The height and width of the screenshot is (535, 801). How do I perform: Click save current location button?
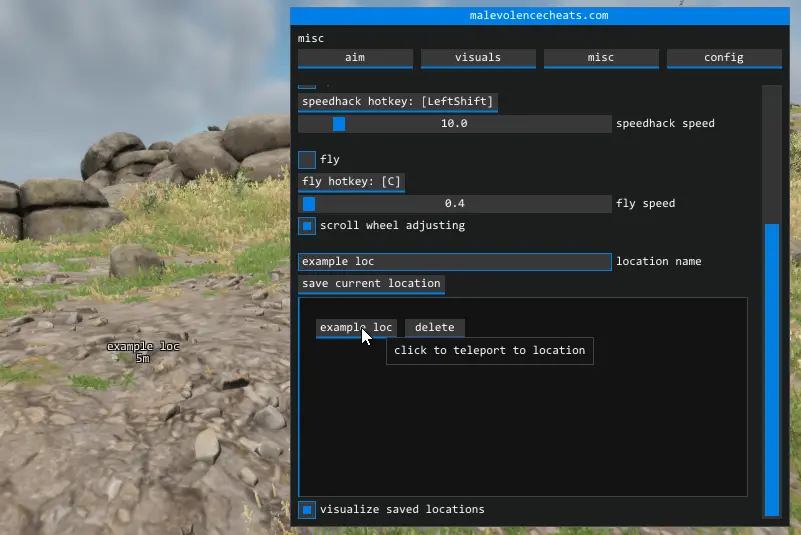point(371,284)
